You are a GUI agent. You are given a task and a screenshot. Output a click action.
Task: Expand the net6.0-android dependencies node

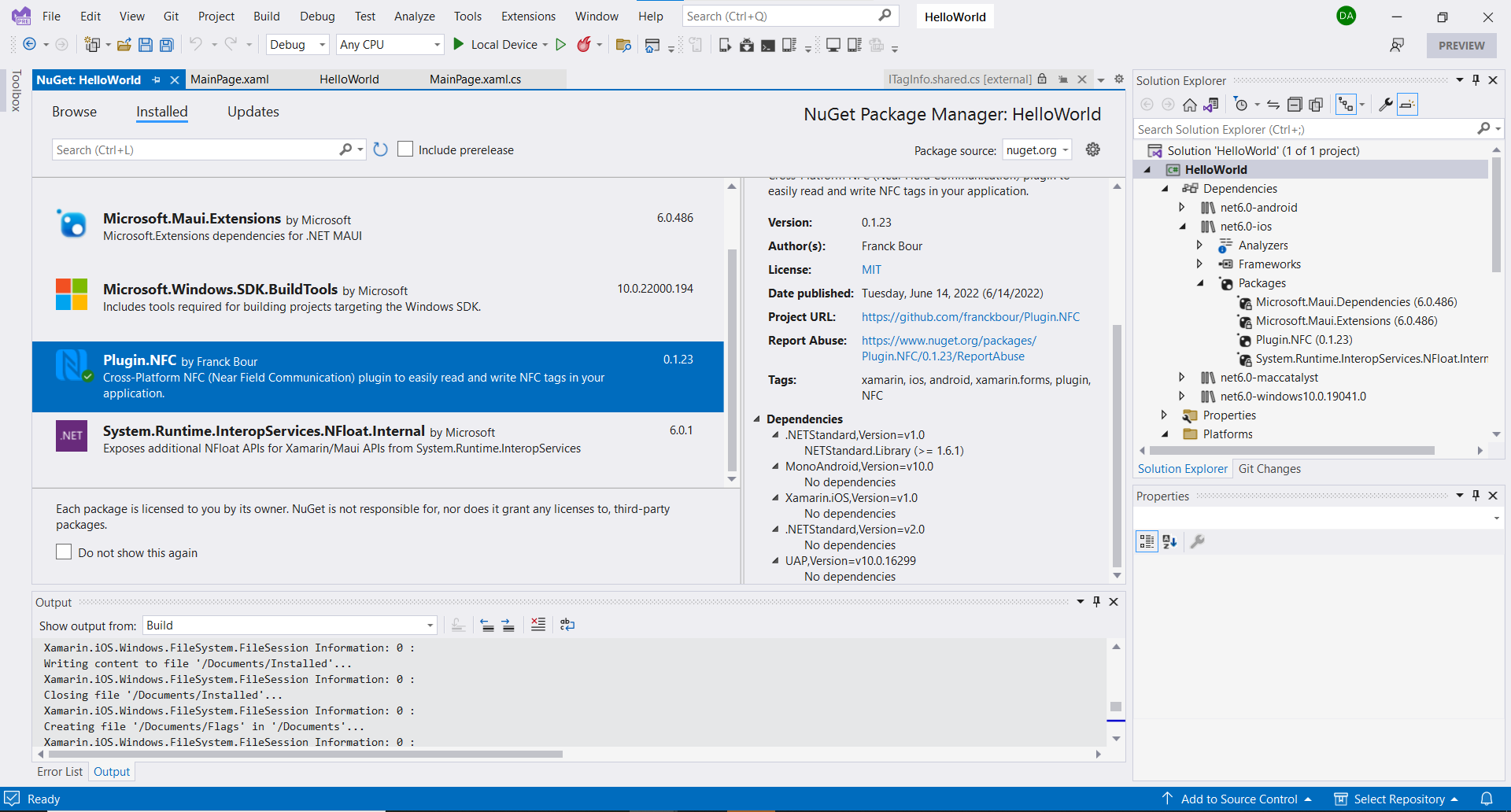tap(1184, 207)
